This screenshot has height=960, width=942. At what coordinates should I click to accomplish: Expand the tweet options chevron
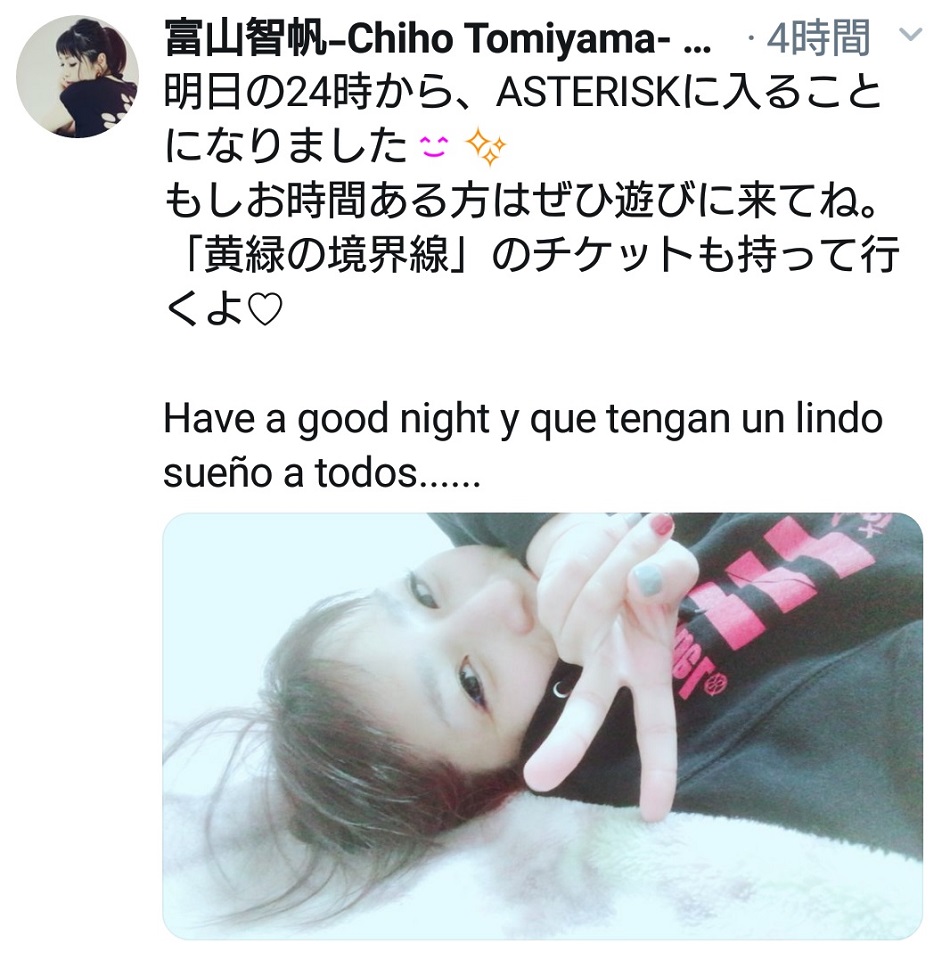pos(910,34)
